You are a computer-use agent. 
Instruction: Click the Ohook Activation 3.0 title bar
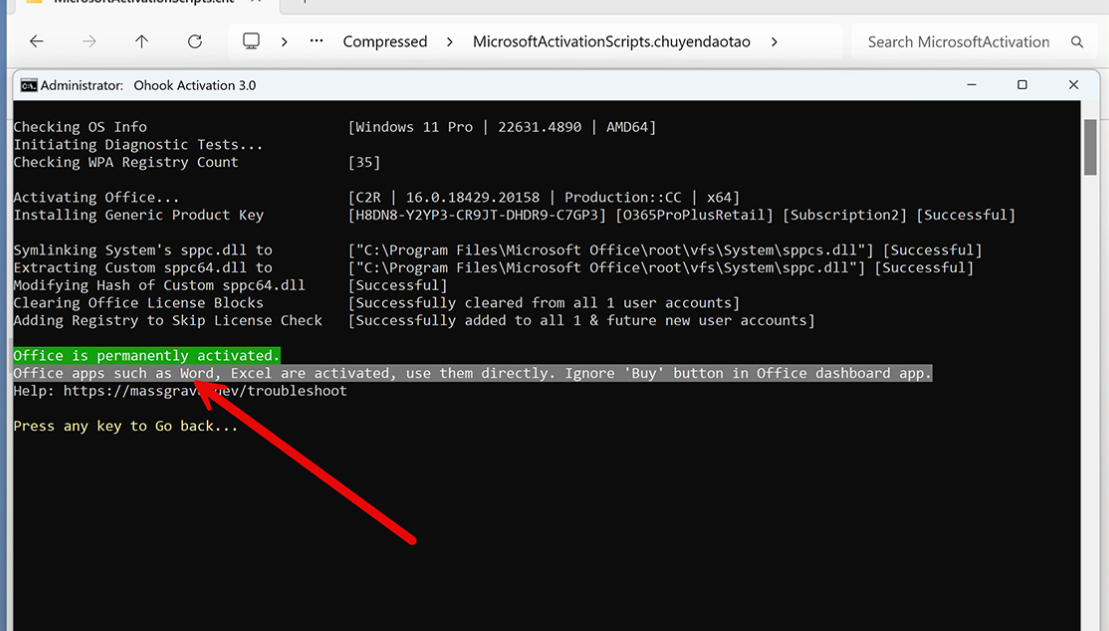500,86
